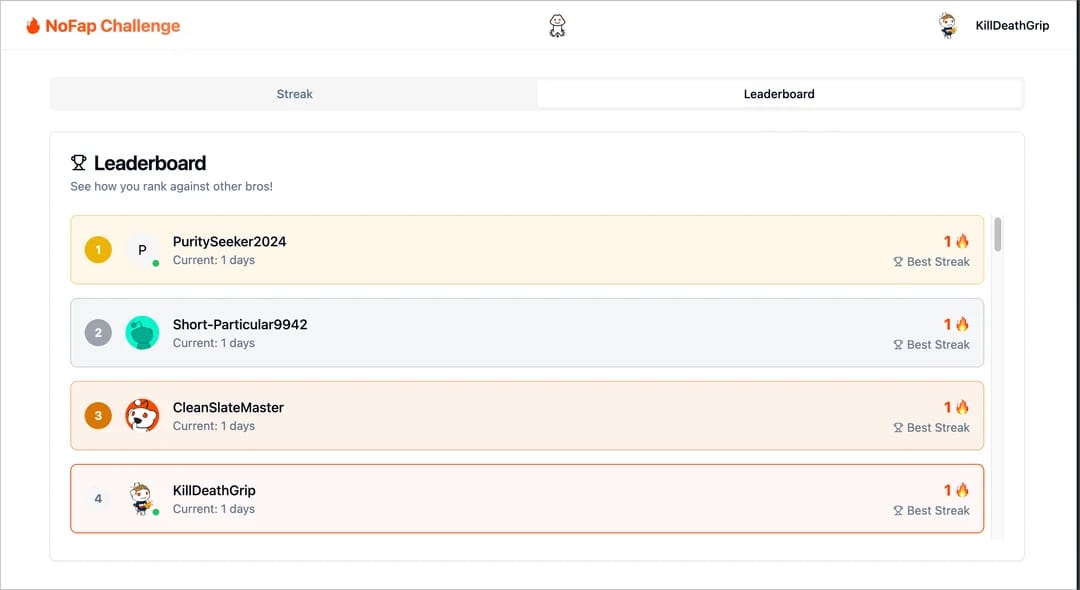Screen dimensions: 1080x590
Task: Open KillDeathGrip profile avatar in header
Action: [x=948, y=25]
